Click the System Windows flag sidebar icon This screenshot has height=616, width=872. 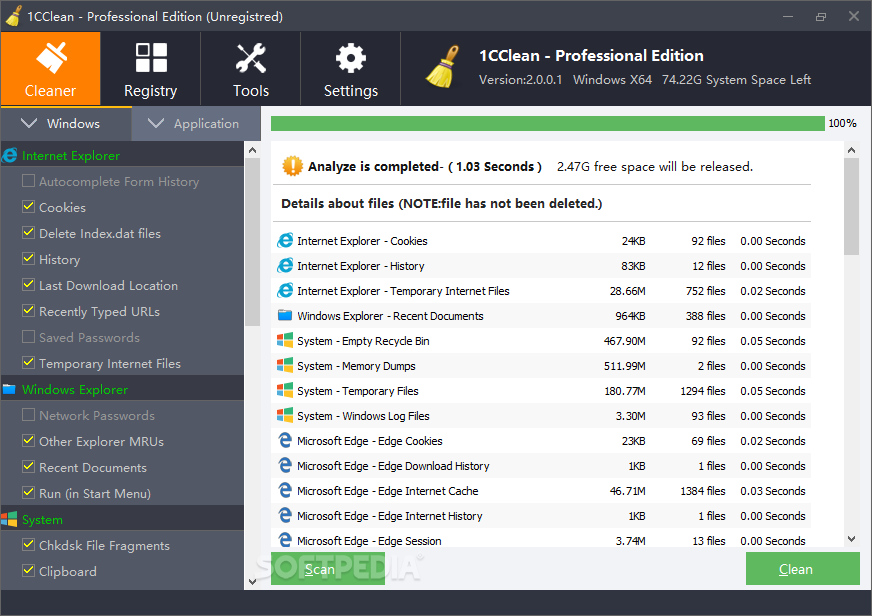(9, 519)
